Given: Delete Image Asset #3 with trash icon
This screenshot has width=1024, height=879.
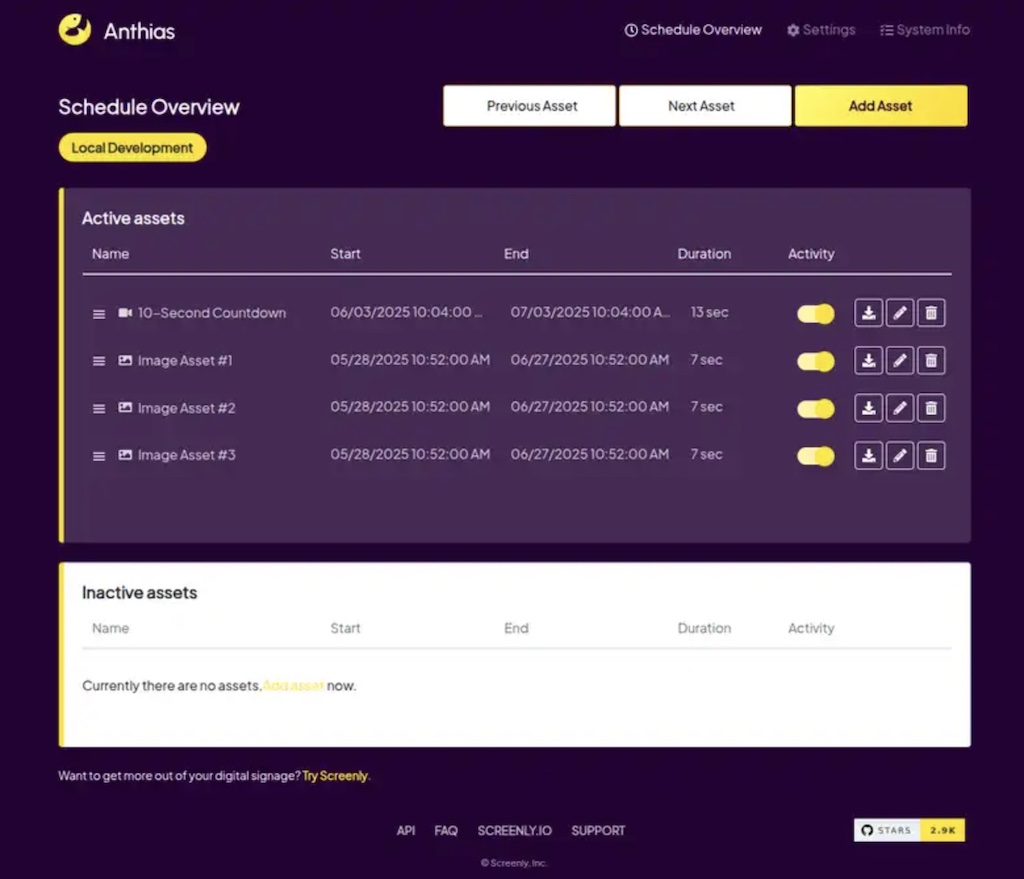Looking at the screenshot, I should pyautogui.click(x=931, y=456).
